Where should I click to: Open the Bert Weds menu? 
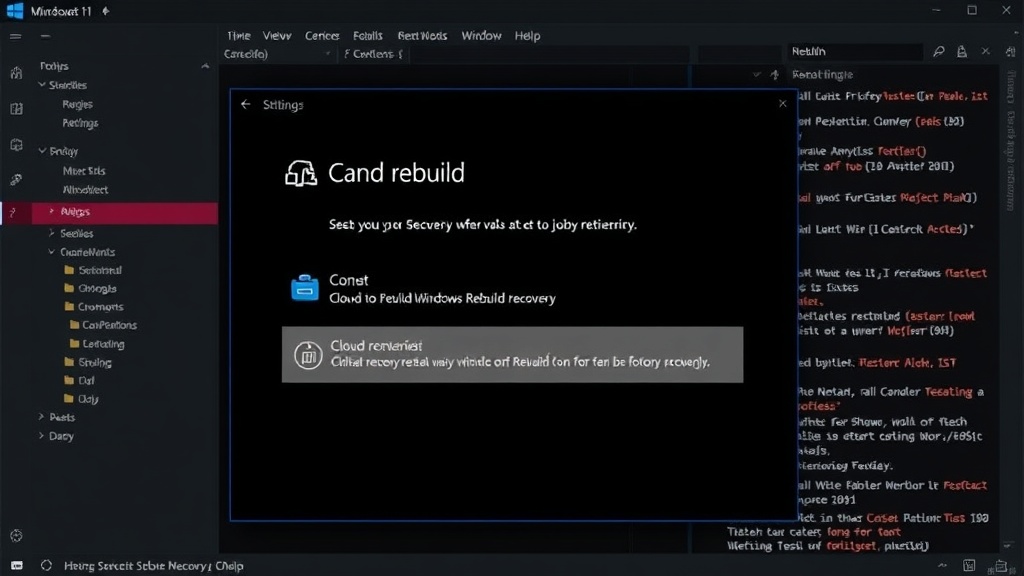[x=423, y=36]
